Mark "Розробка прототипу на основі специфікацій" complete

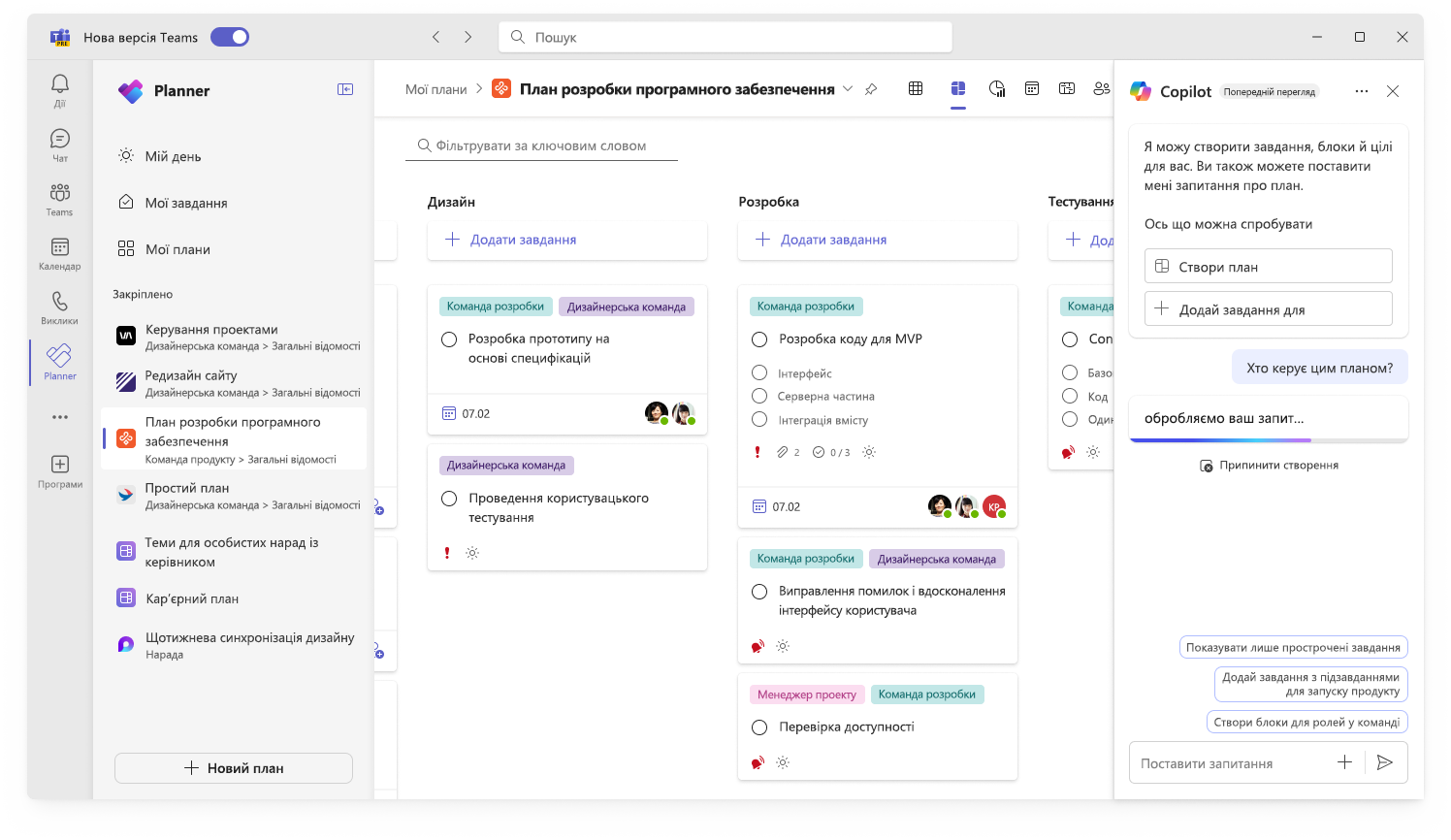pos(449,339)
